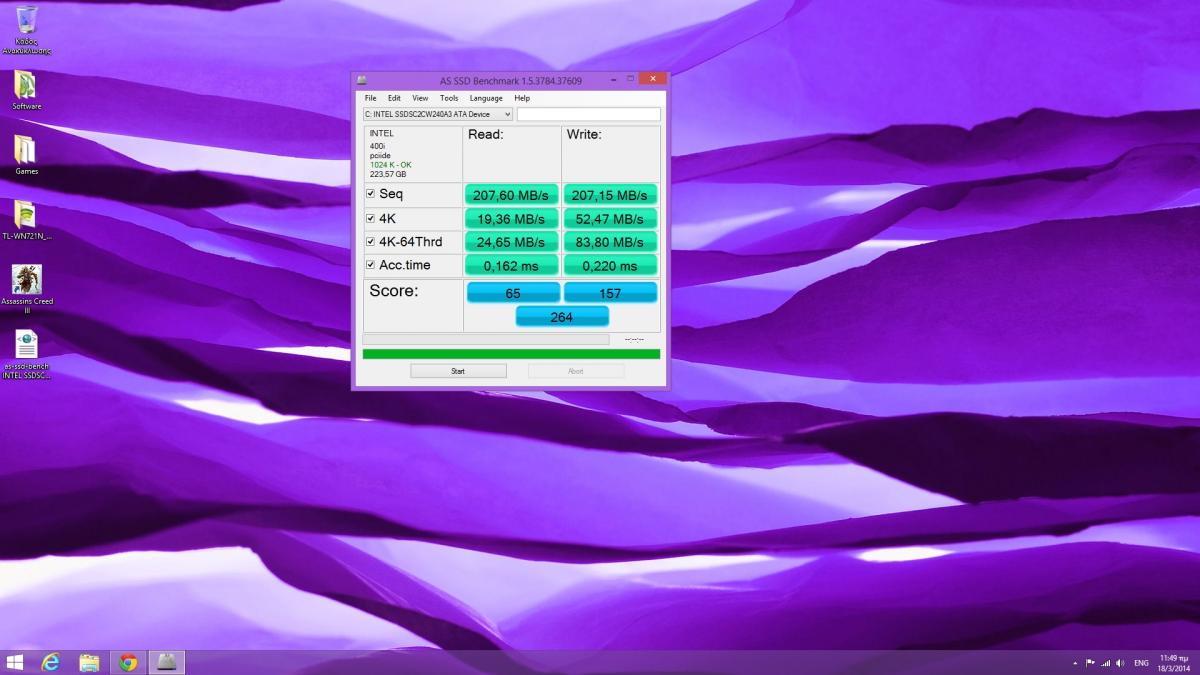Screen dimensions: 1200x675
Task: Open the View menu
Action: click(420, 98)
